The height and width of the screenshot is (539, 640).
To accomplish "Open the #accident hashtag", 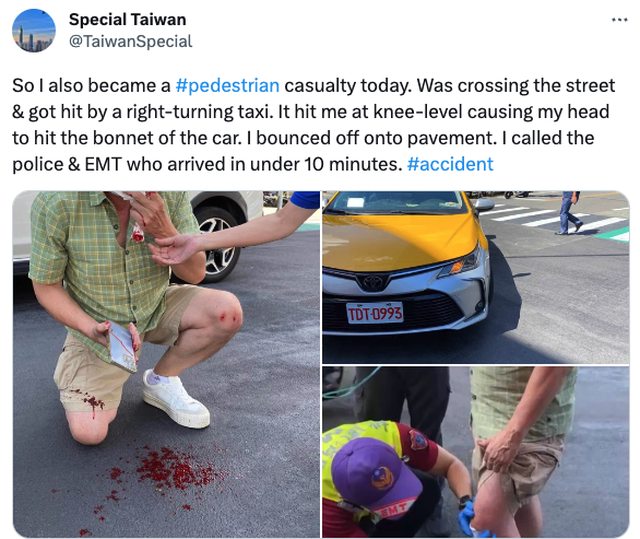I will point(450,164).
